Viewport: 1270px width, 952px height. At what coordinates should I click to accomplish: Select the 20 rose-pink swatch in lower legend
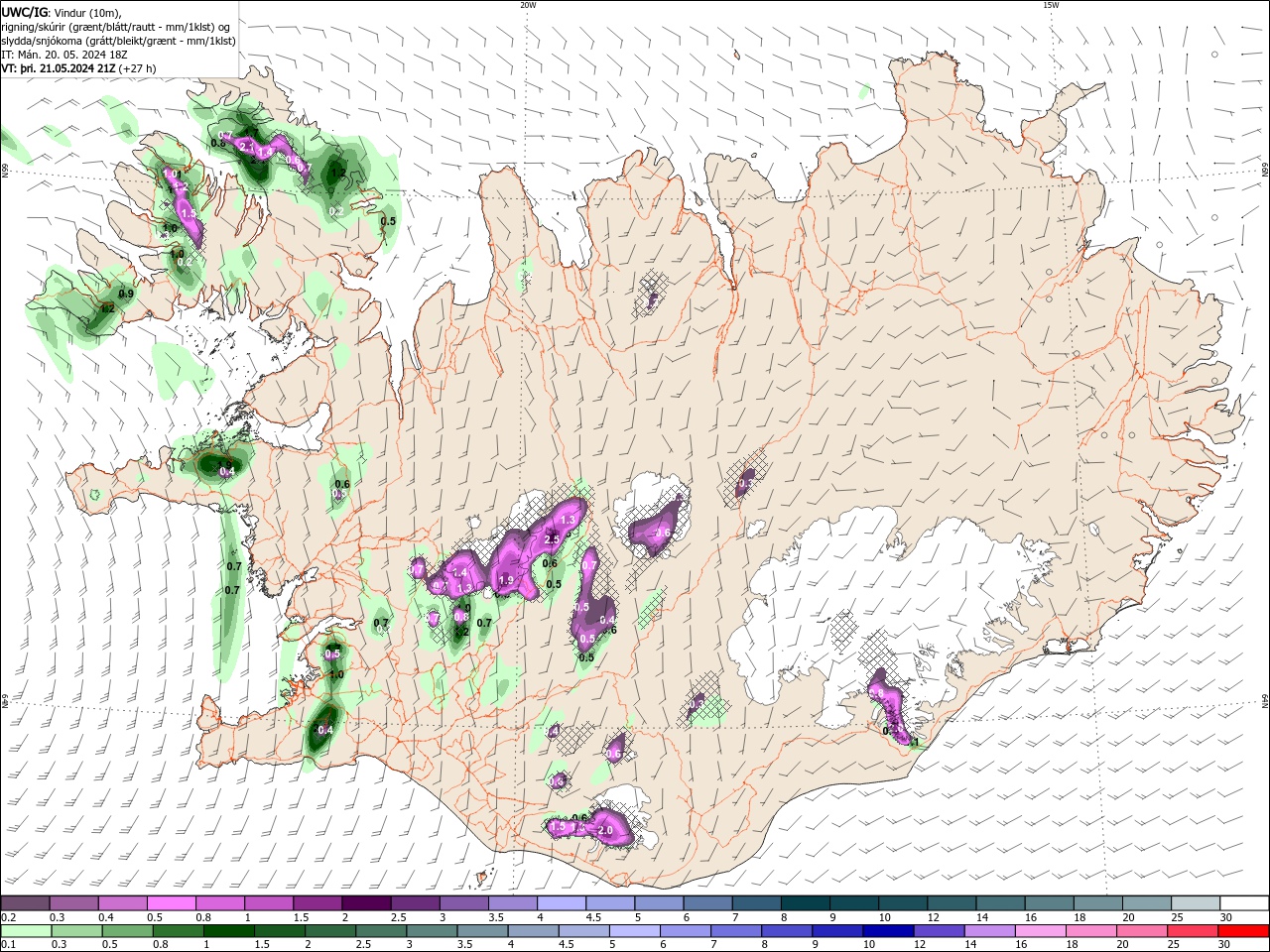pos(1143,931)
